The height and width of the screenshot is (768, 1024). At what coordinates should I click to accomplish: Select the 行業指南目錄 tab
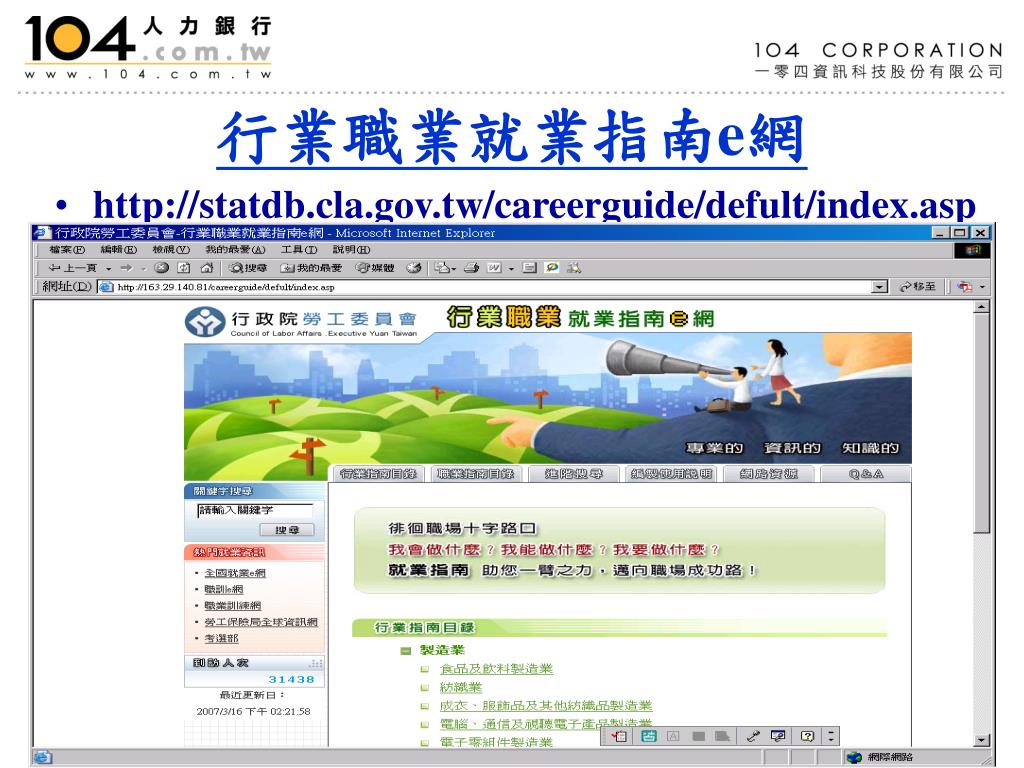378,473
